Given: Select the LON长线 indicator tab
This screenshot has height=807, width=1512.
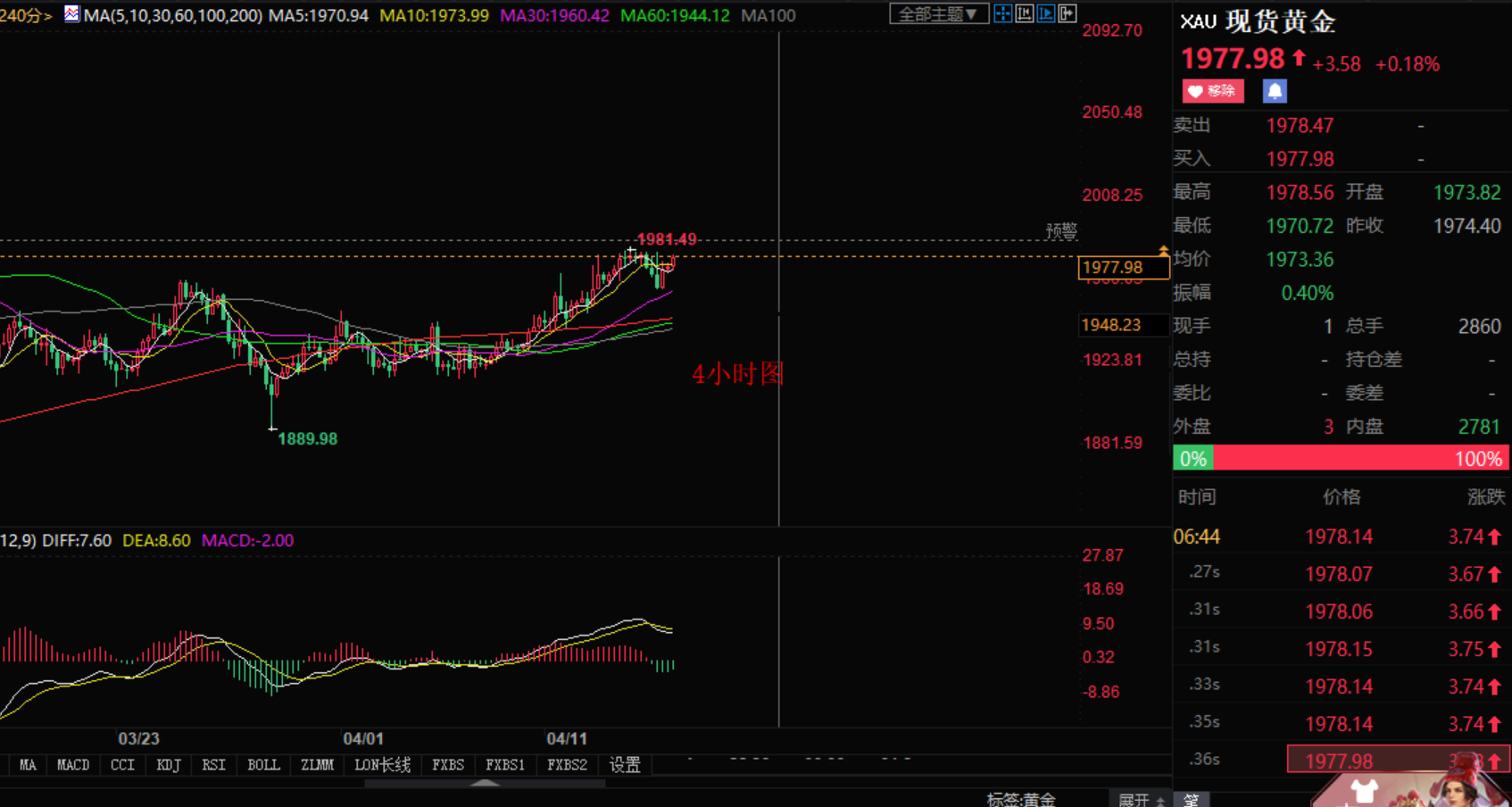Looking at the screenshot, I should [x=382, y=765].
